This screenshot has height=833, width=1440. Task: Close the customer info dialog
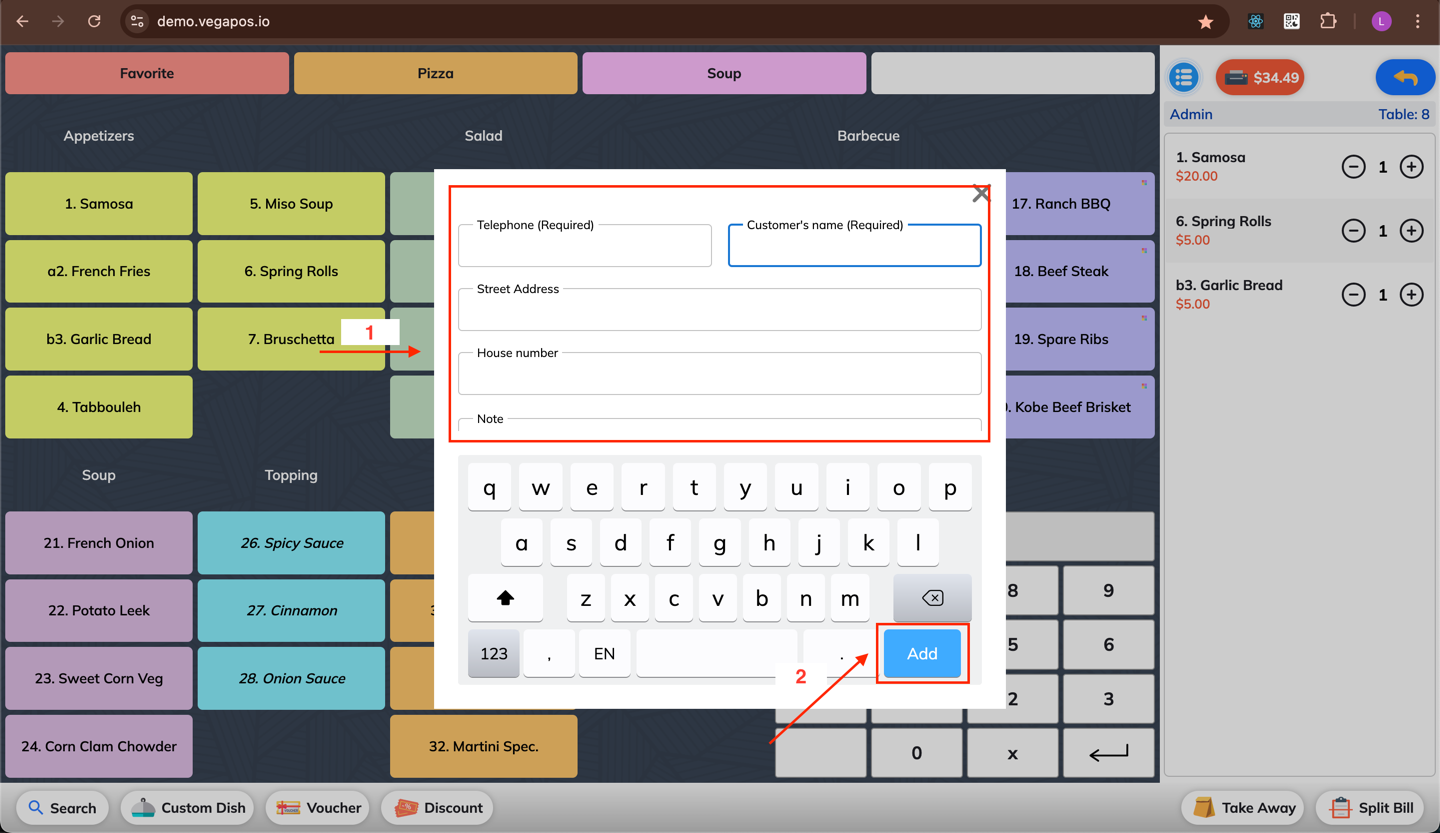coord(981,194)
